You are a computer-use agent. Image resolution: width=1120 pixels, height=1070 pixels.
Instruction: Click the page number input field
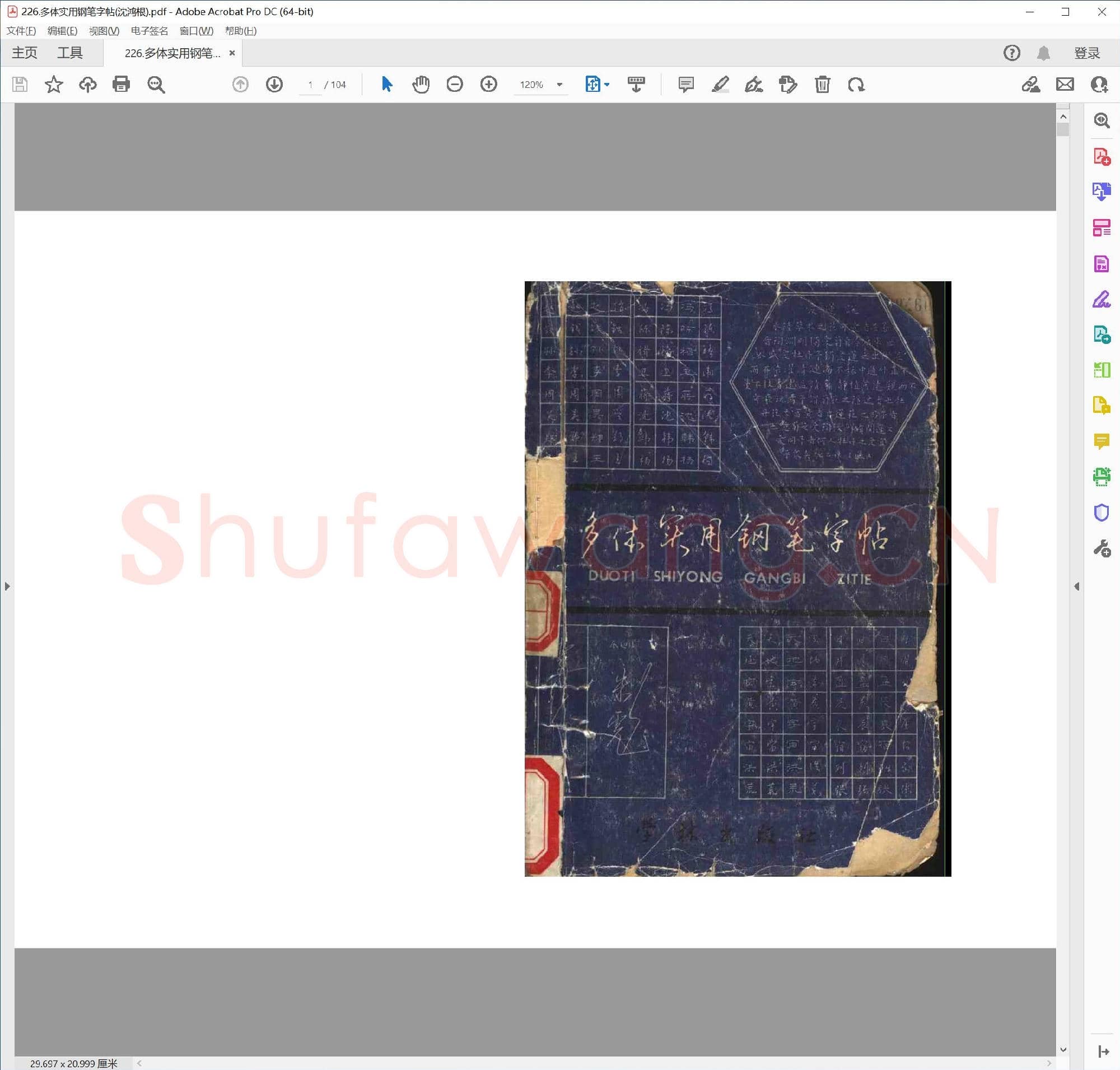[310, 85]
